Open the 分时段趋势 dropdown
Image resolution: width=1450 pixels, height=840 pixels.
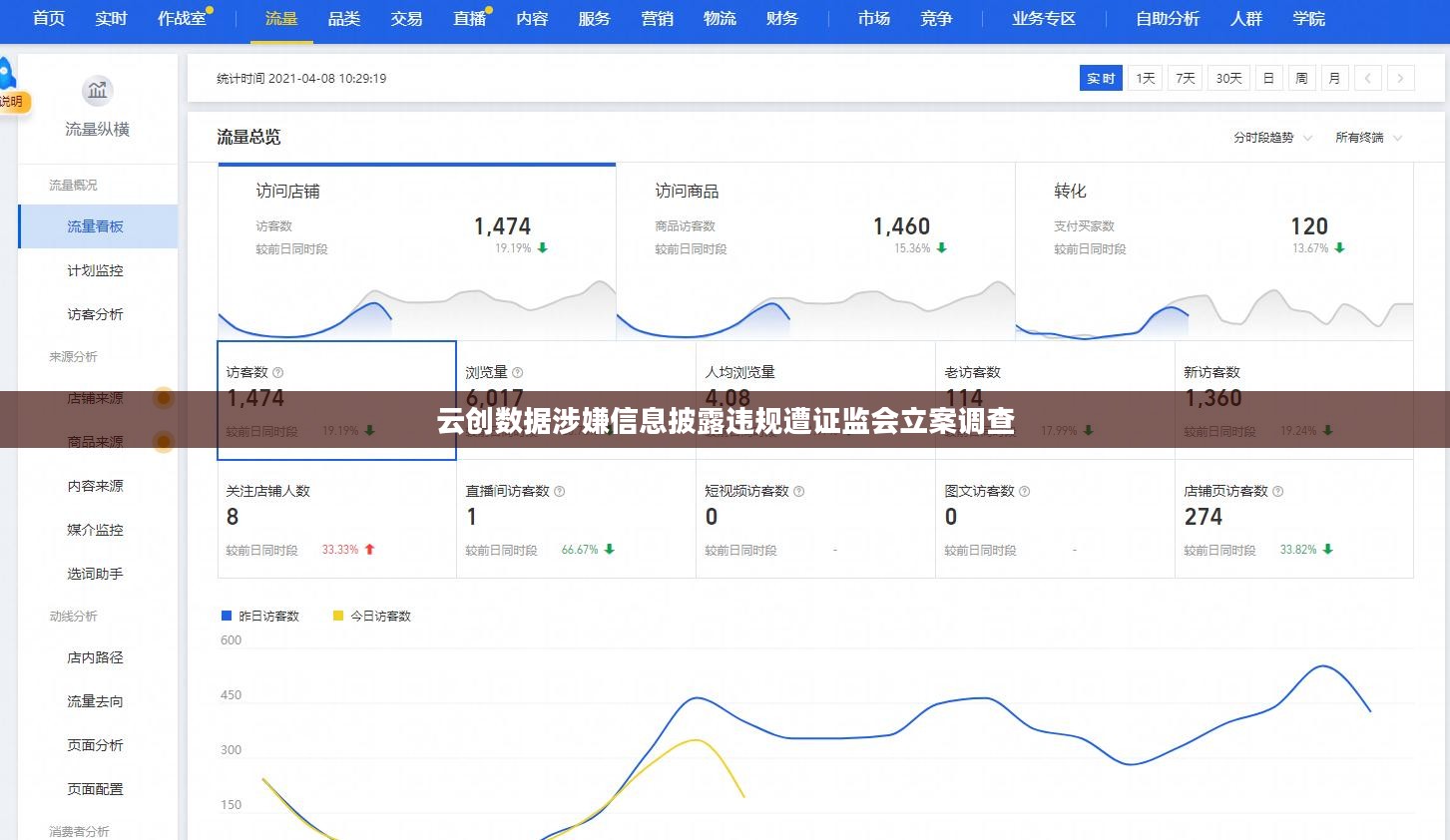[1273, 138]
